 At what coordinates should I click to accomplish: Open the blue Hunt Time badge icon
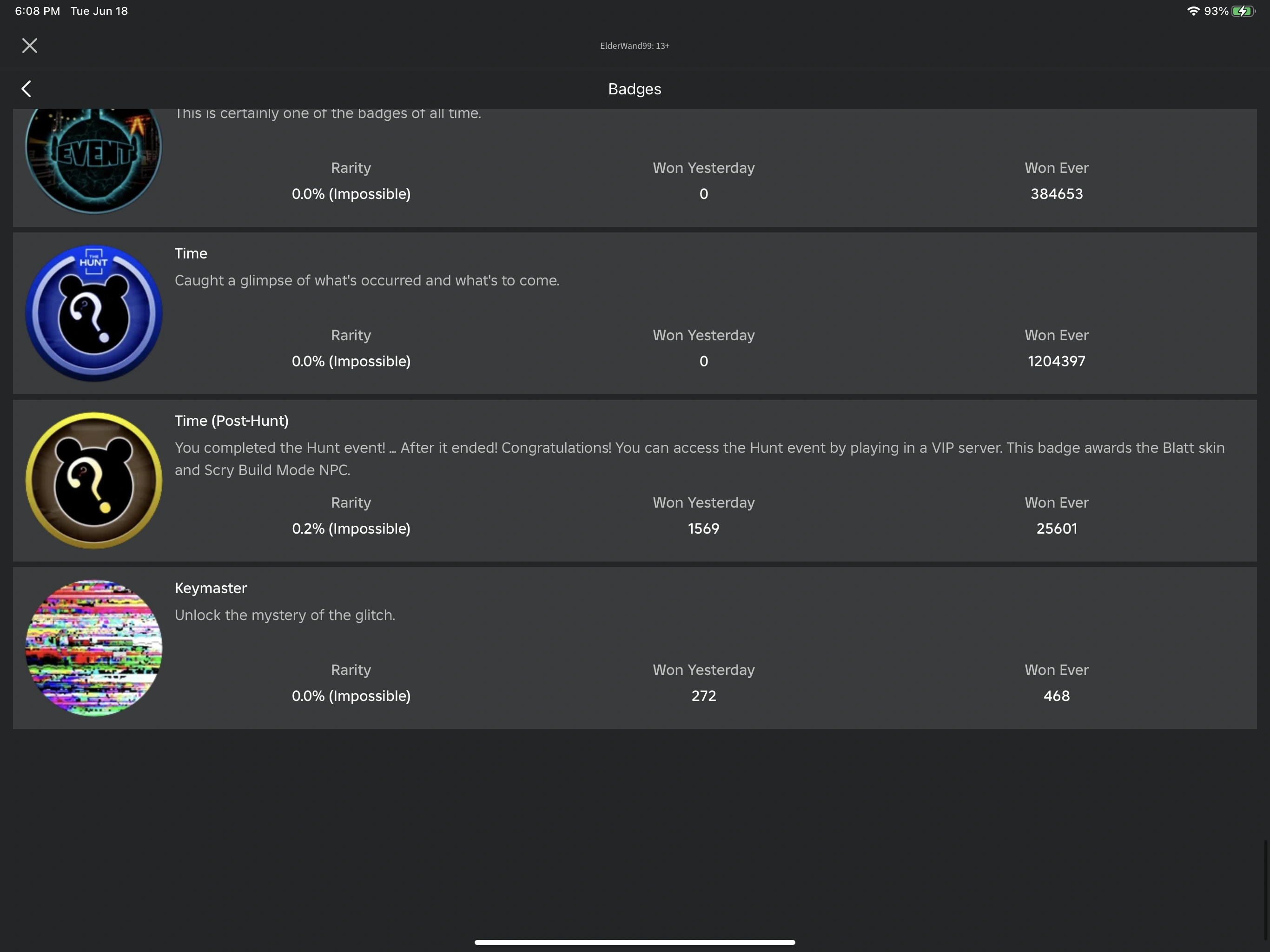point(93,313)
